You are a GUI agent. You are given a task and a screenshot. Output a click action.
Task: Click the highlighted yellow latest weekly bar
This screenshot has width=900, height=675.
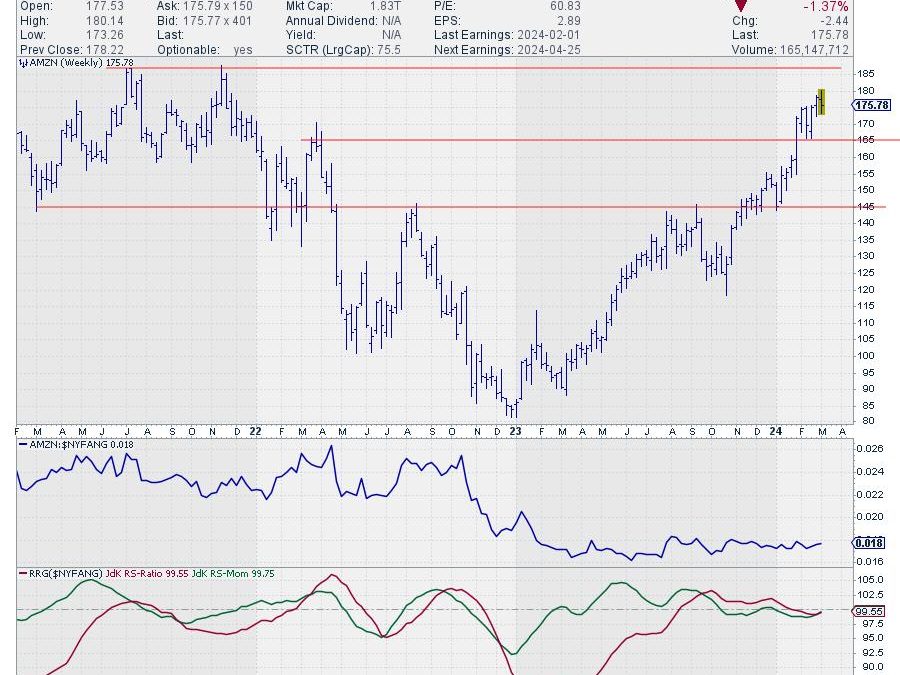point(821,102)
